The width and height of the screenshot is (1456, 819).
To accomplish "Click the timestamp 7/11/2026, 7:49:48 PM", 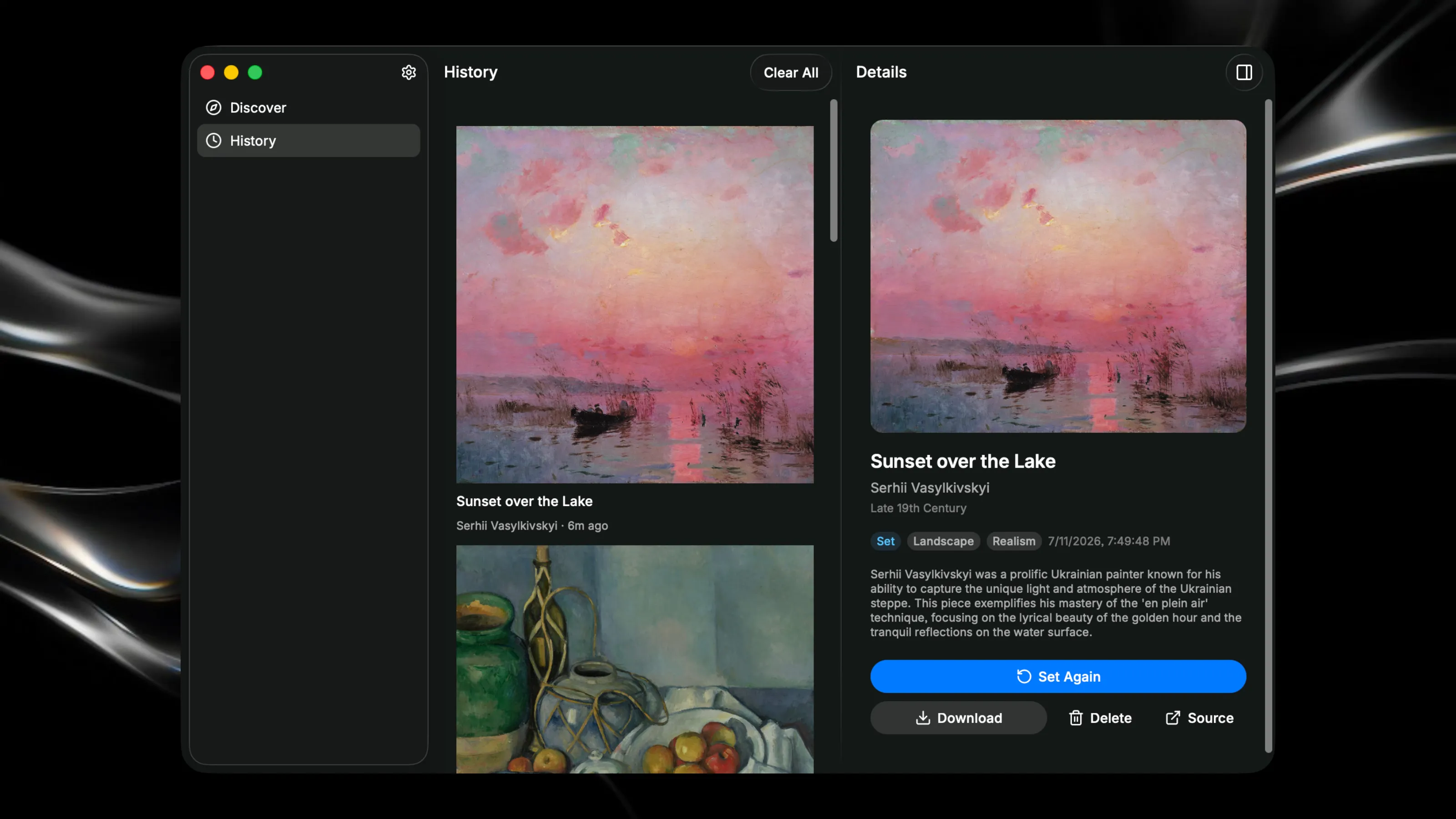I will [x=1108, y=541].
